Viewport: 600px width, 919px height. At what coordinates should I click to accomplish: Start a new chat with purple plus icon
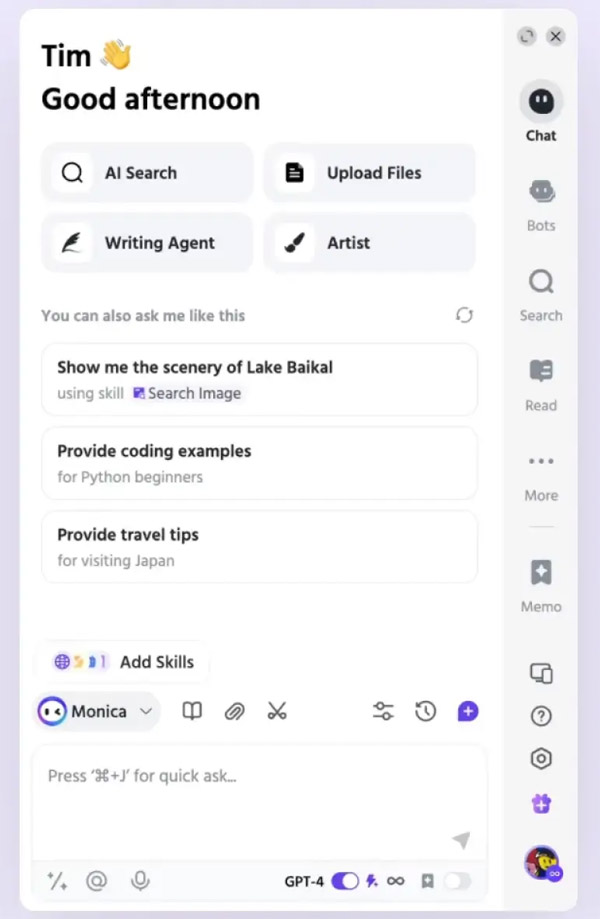[468, 711]
